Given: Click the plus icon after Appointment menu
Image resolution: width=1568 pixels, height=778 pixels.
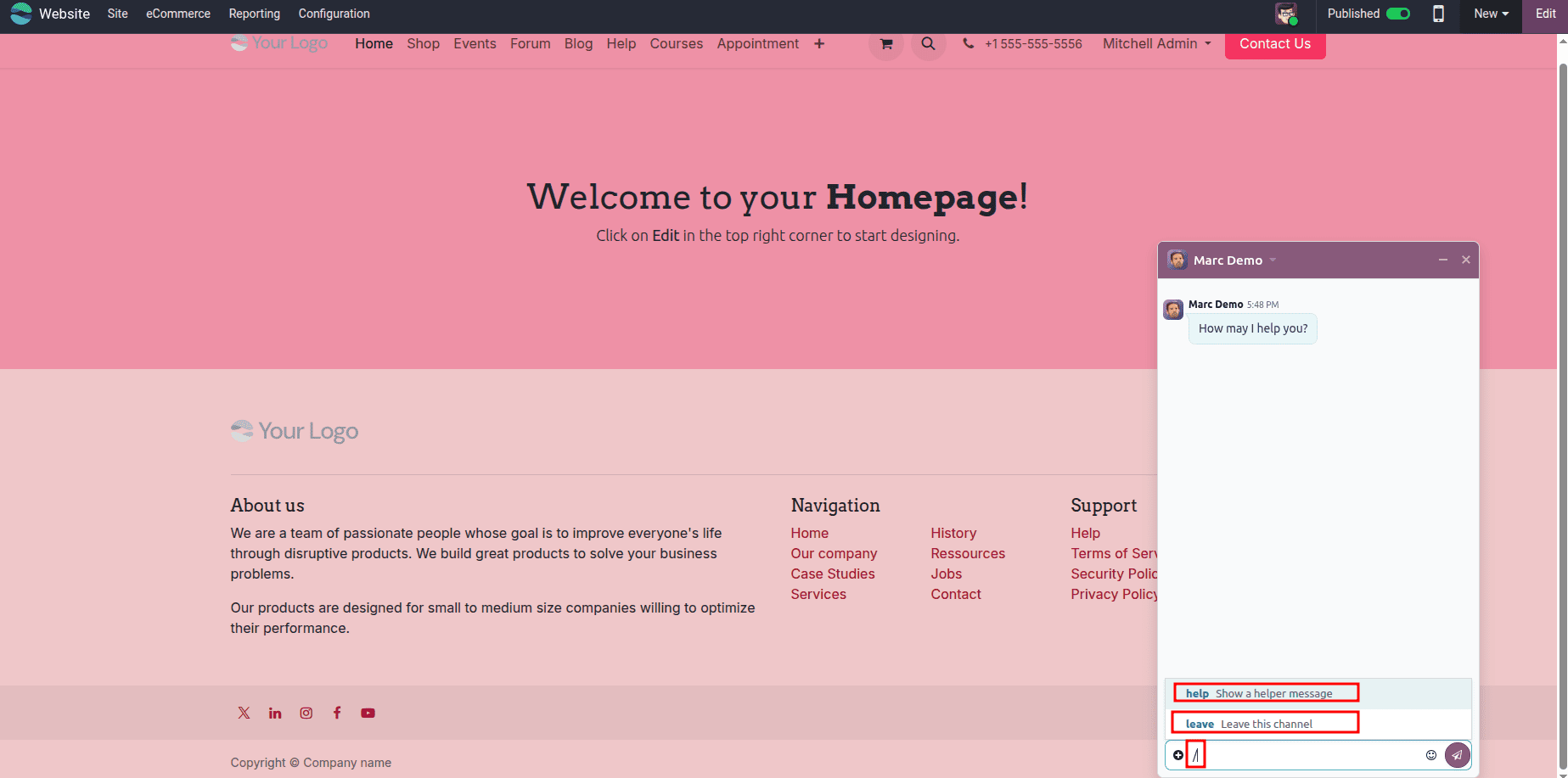Looking at the screenshot, I should point(819,44).
